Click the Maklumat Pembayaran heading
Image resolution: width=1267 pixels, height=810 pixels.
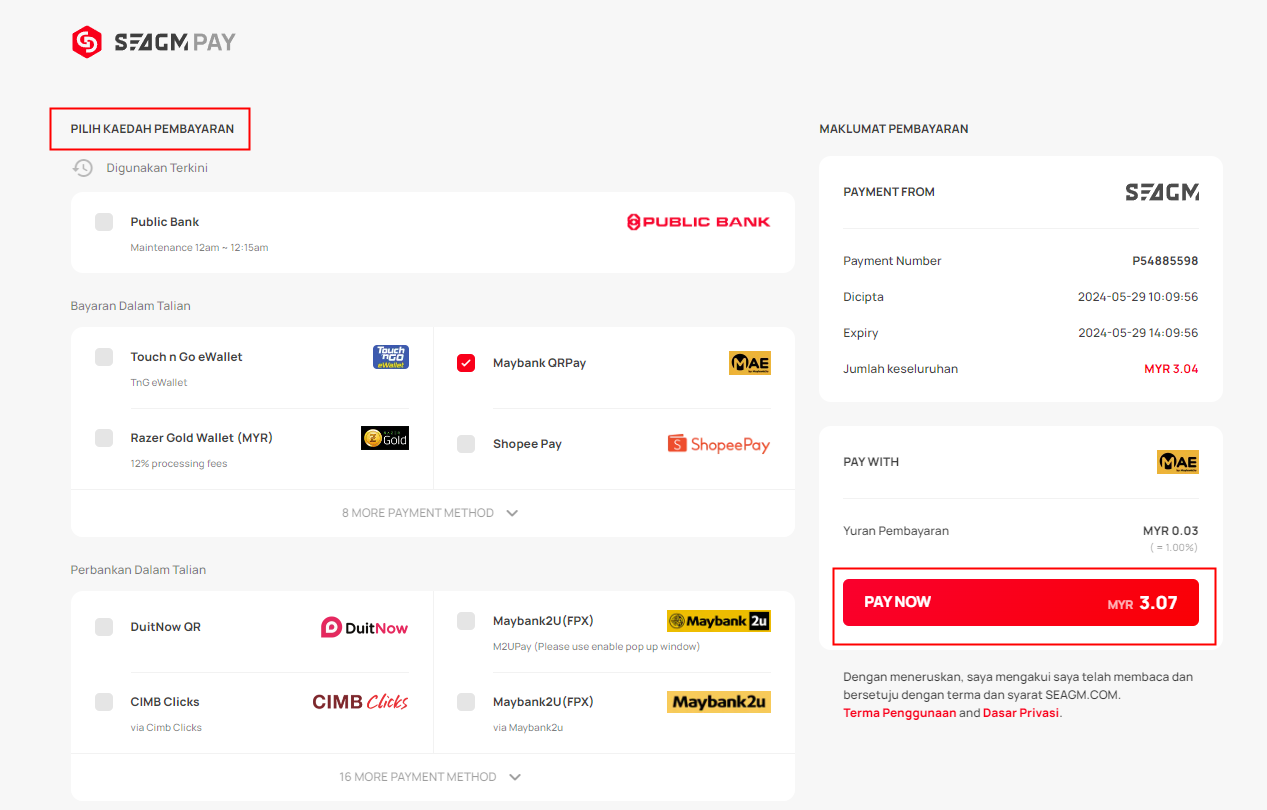tap(894, 129)
